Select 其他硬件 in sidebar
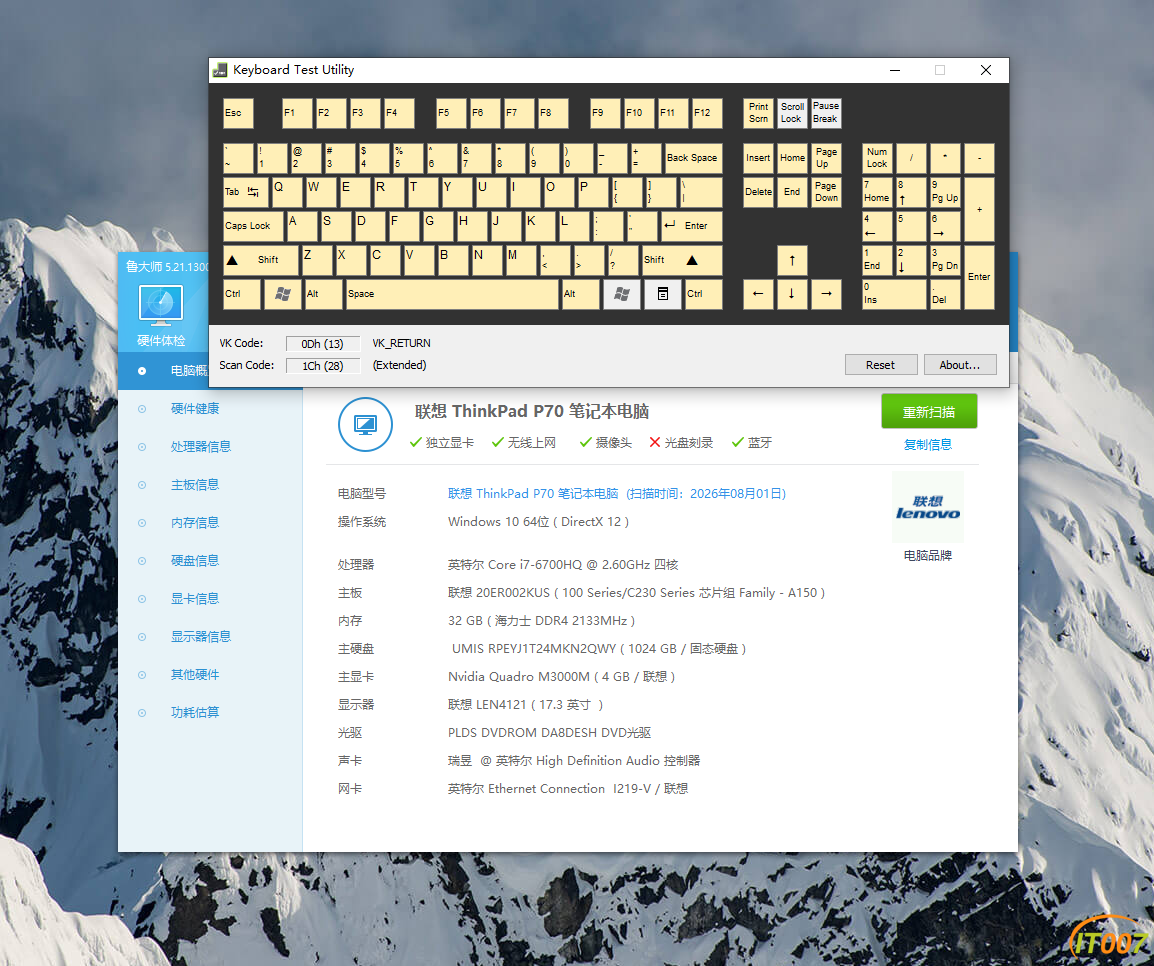The height and width of the screenshot is (966, 1154). 195,675
